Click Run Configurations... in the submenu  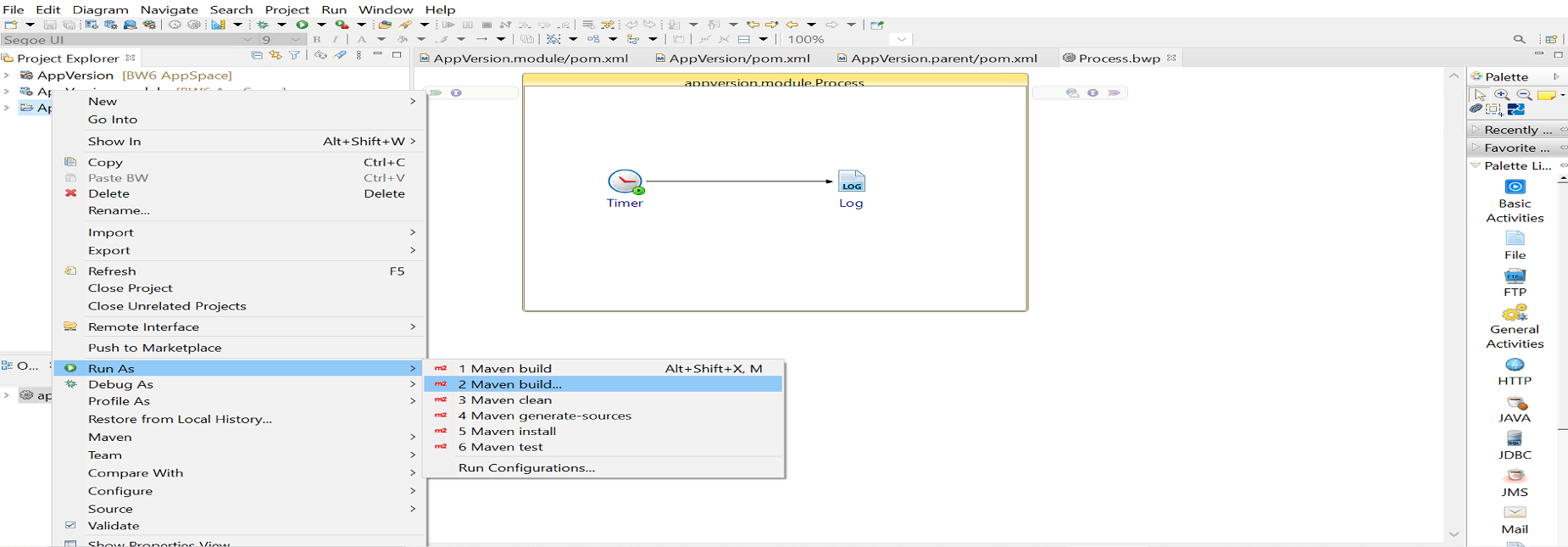526,468
